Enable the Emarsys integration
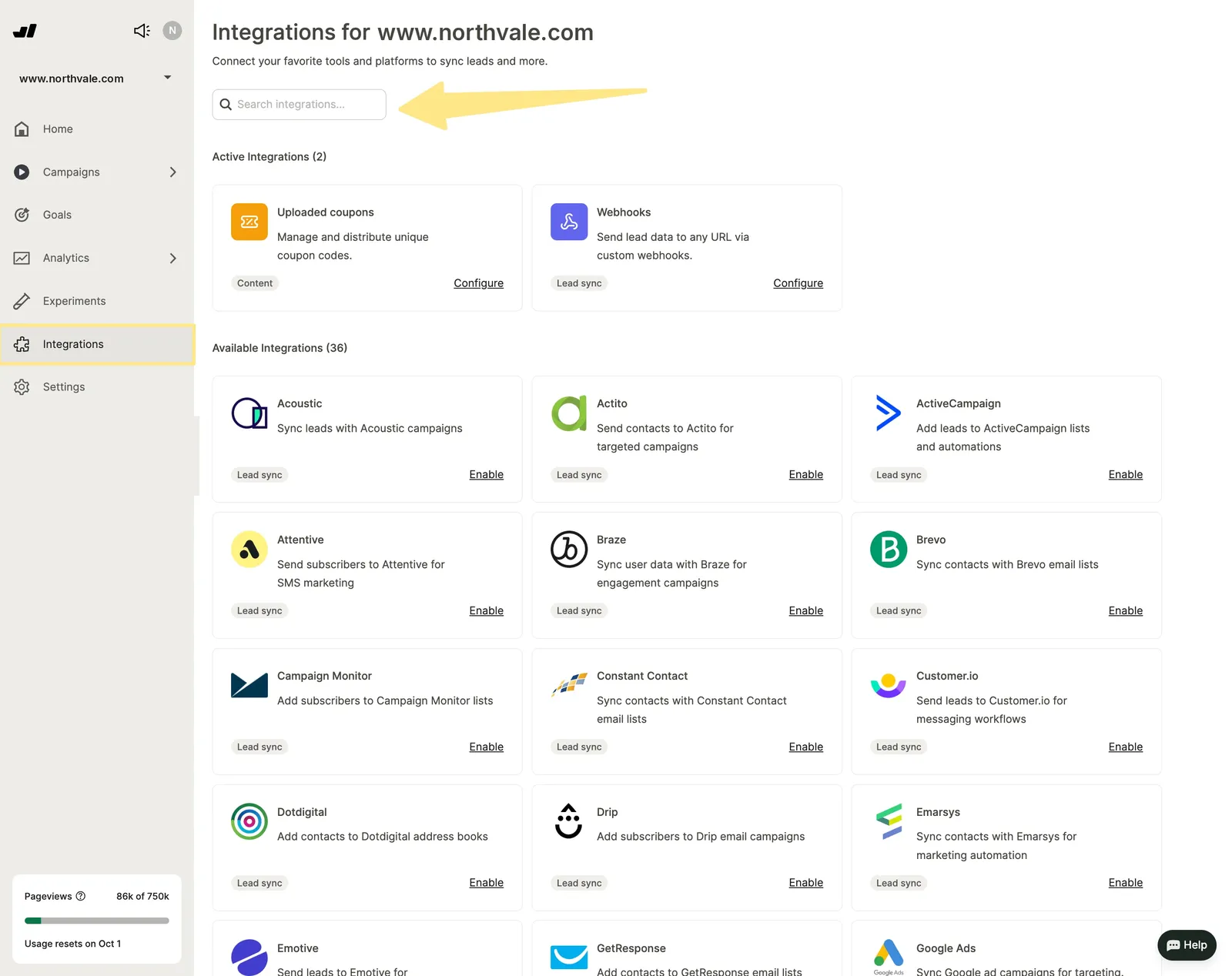The image size is (1232, 976). point(1125,883)
